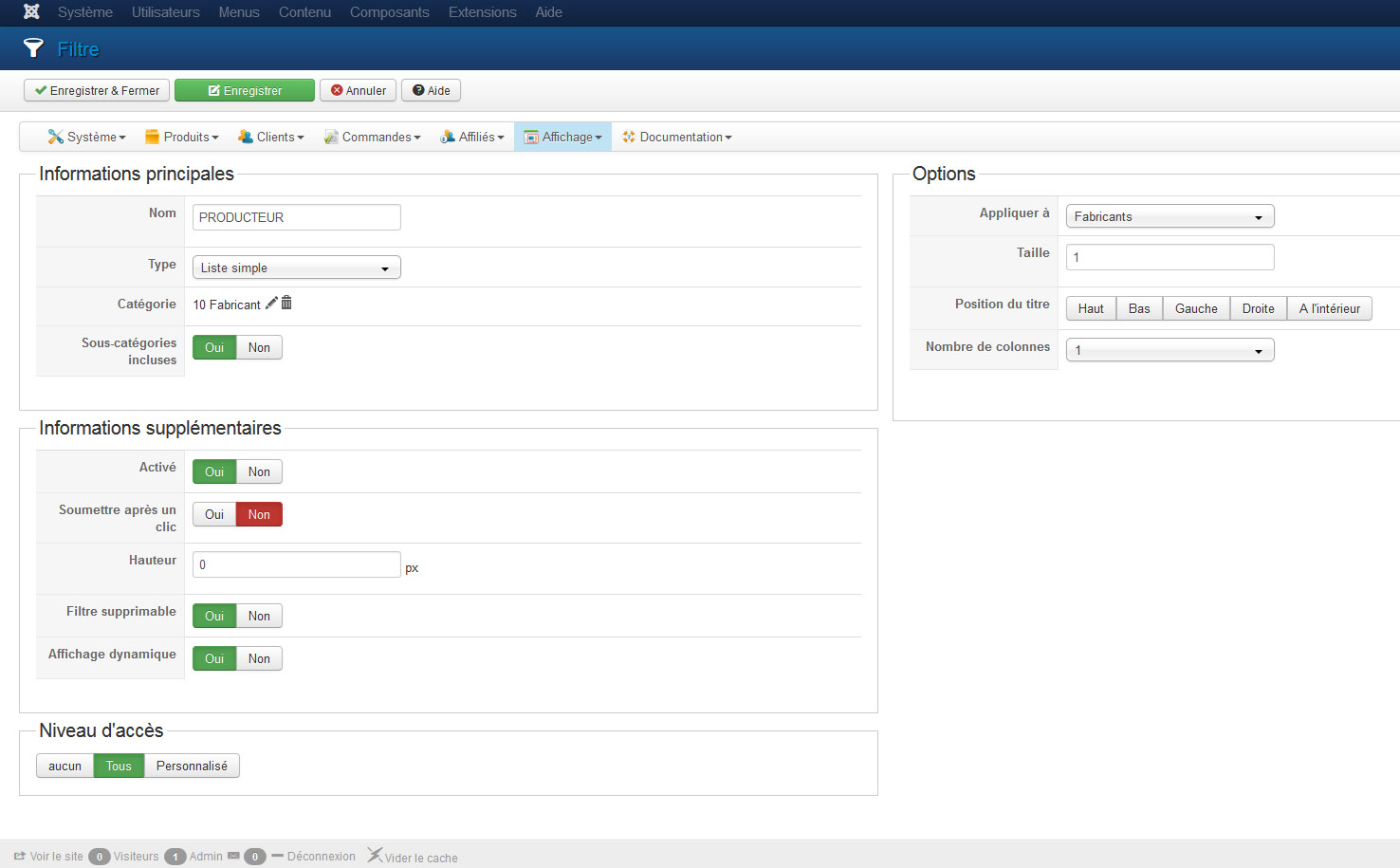Click the Aide toolbar button

(x=432, y=90)
